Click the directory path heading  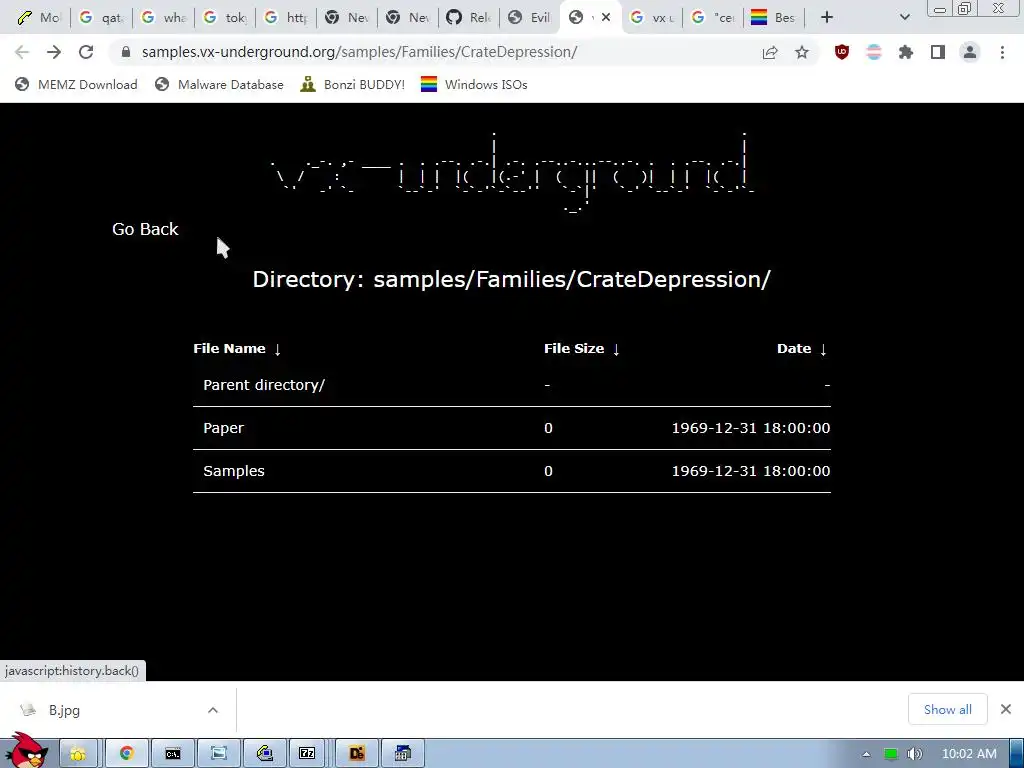tap(512, 280)
